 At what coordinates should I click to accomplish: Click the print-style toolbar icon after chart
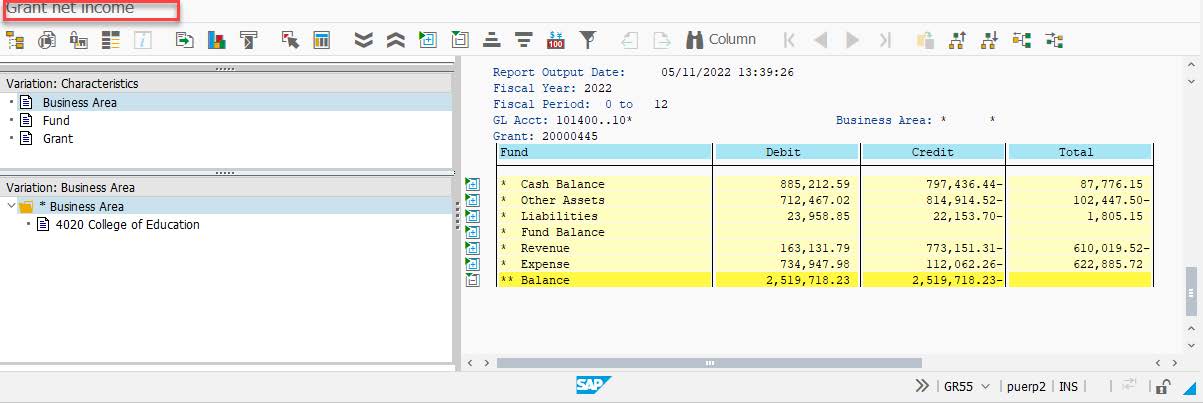tap(249, 40)
